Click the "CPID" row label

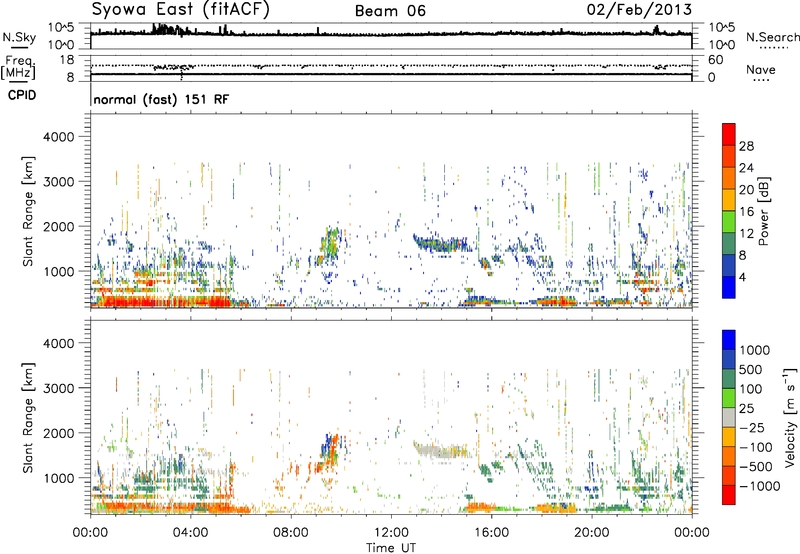(x=22, y=95)
